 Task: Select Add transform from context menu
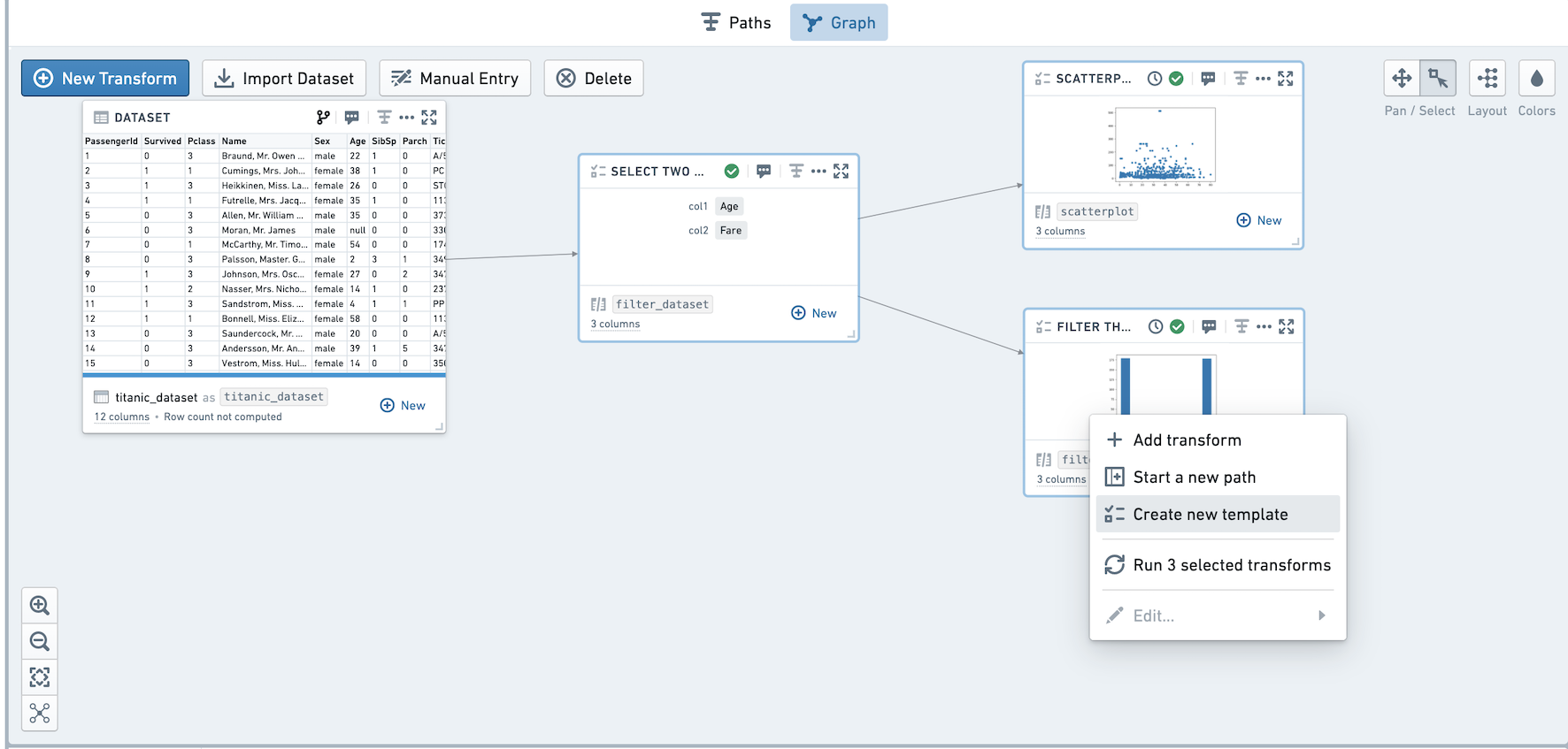click(x=1218, y=439)
